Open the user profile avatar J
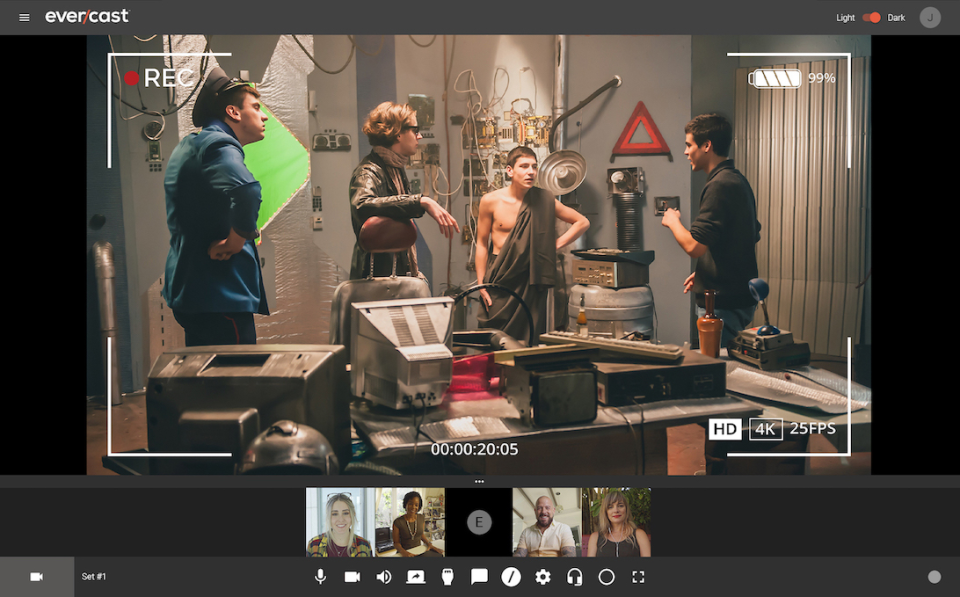Screen dimensions: 960x597 (x=929, y=17)
